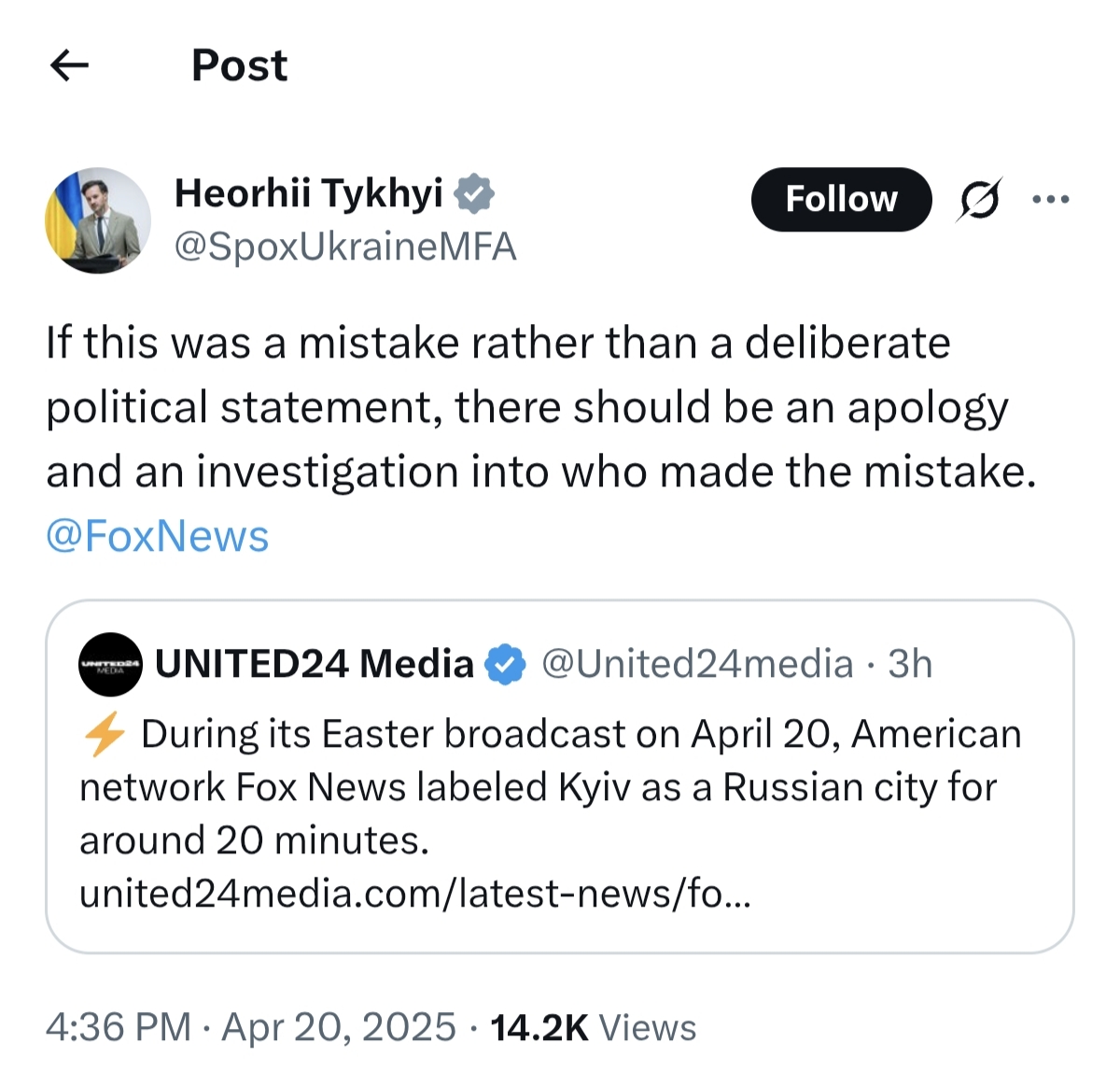Click the 4:36 PM Apr 20, 2025 timestamp

tap(250, 1027)
